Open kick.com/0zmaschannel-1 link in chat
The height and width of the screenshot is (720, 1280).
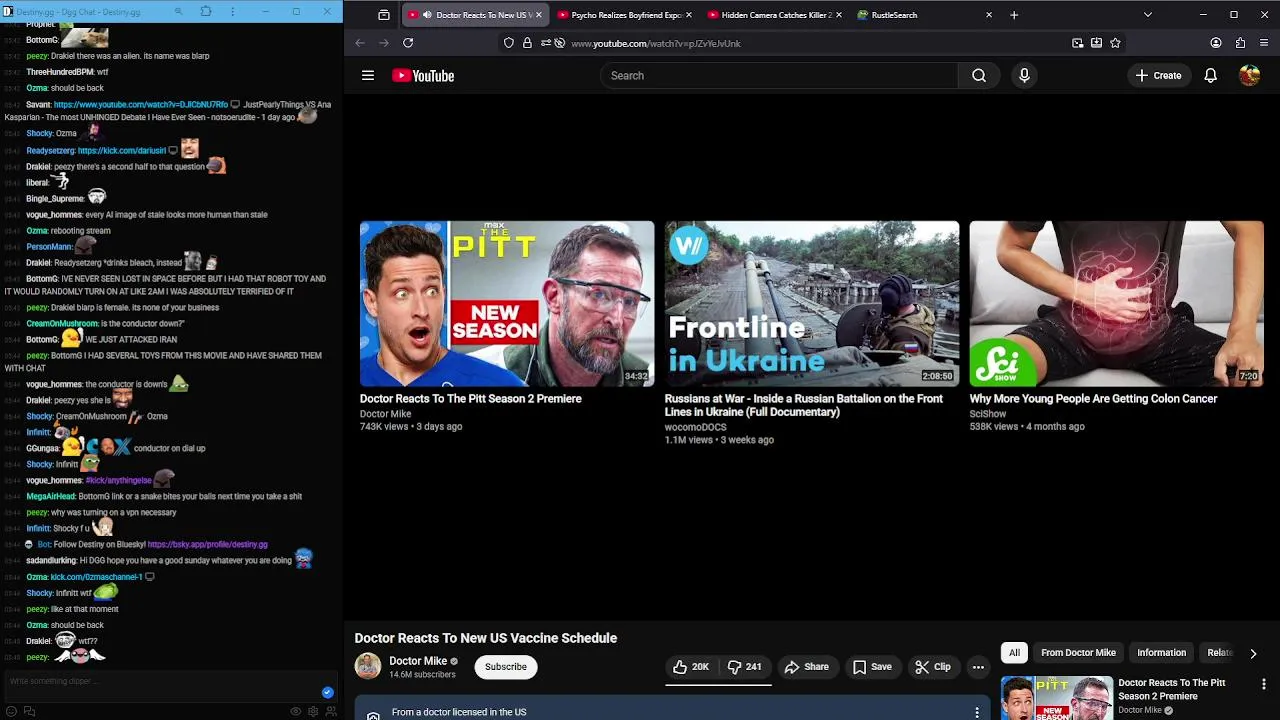(96, 577)
